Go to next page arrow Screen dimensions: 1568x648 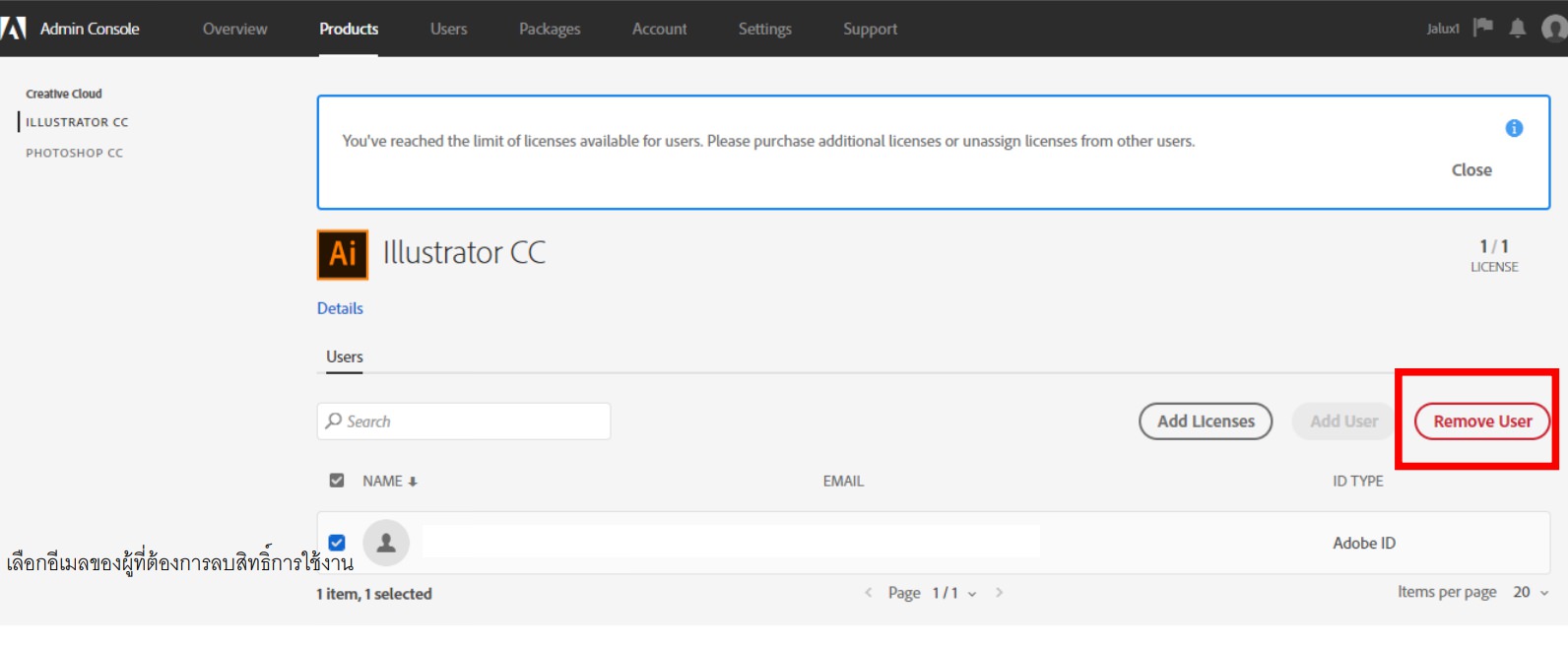[x=999, y=593]
